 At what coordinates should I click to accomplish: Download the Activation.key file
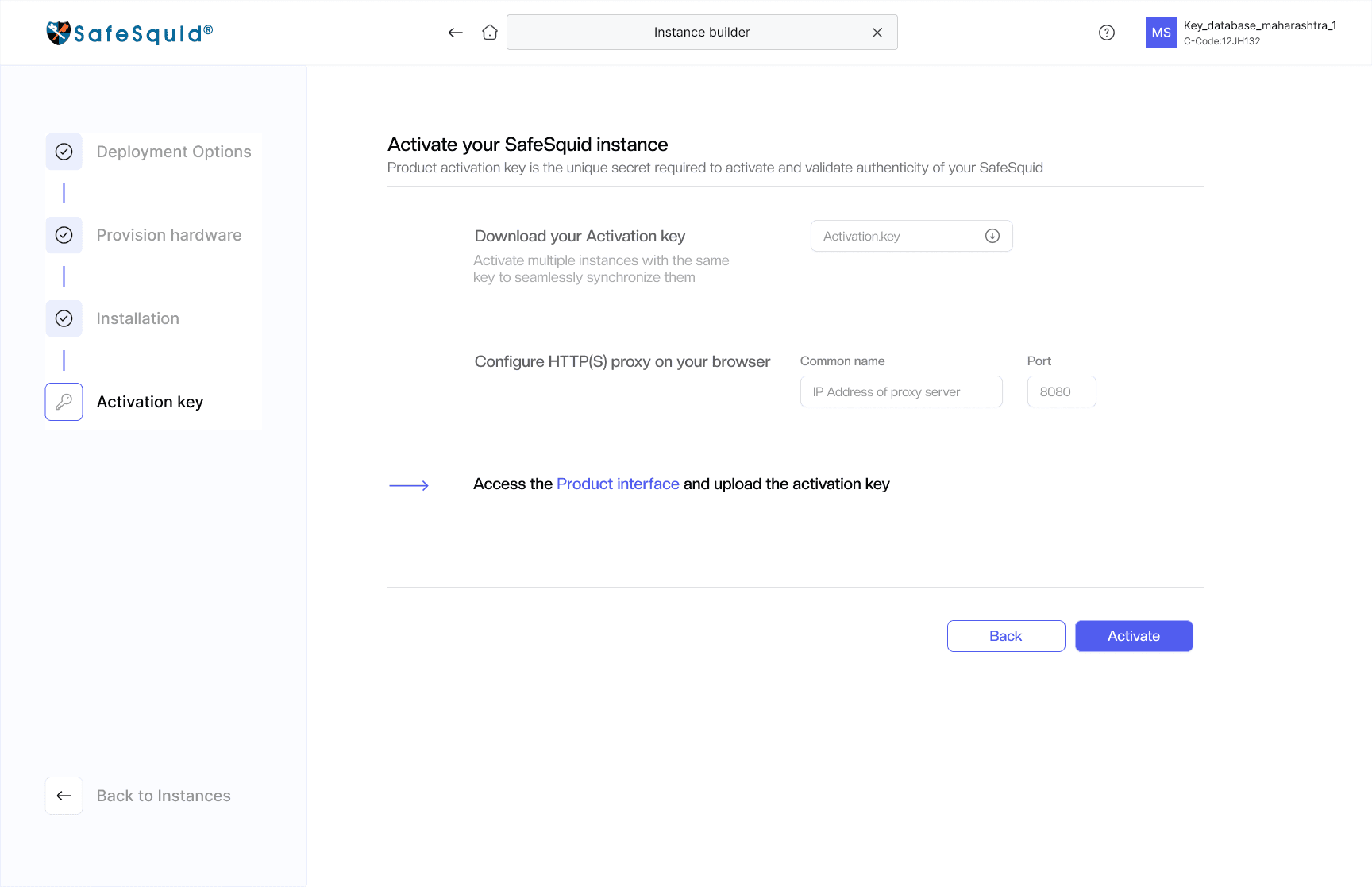point(992,236)
